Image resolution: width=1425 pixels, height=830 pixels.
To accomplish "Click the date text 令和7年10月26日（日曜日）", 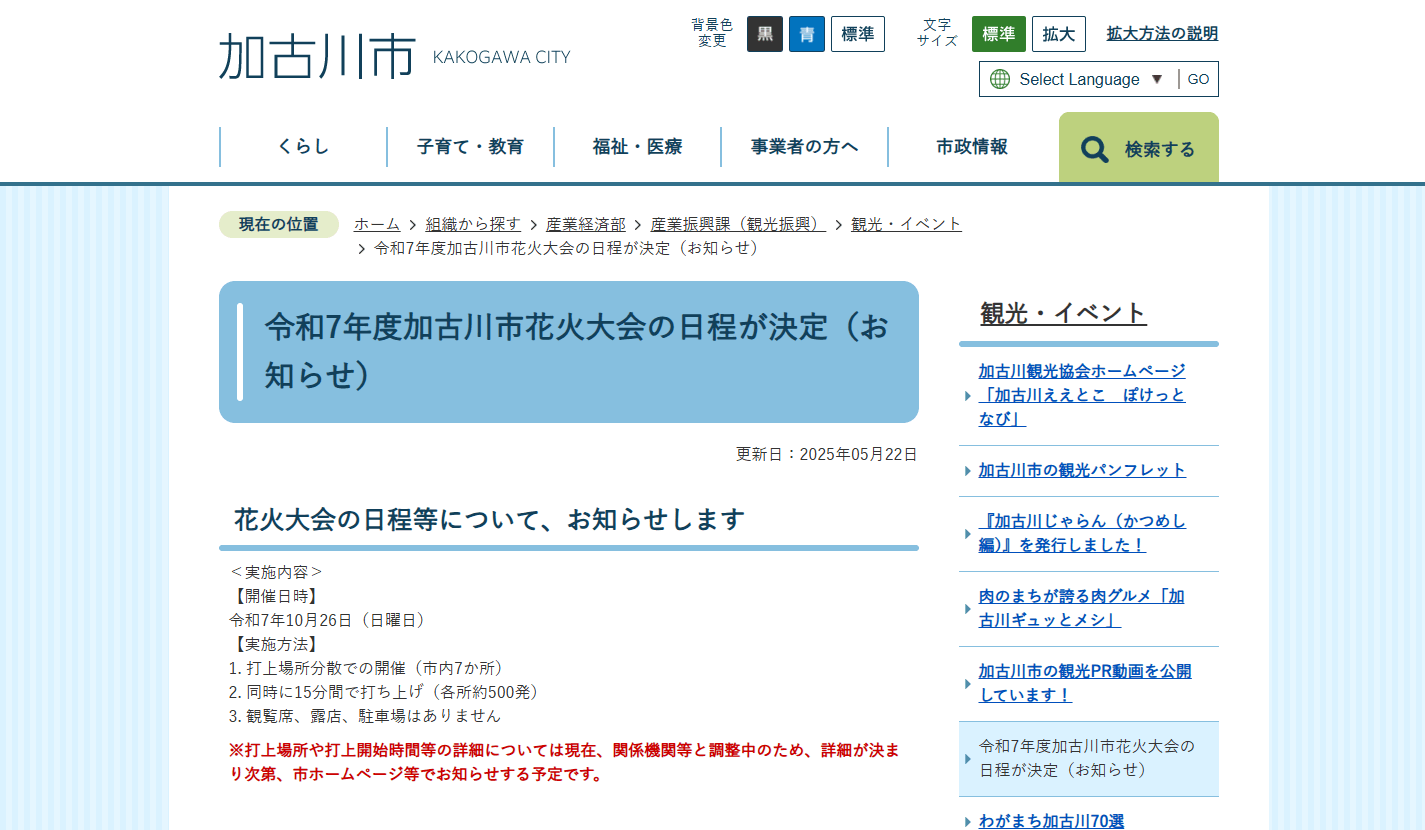I will [328, 620].
